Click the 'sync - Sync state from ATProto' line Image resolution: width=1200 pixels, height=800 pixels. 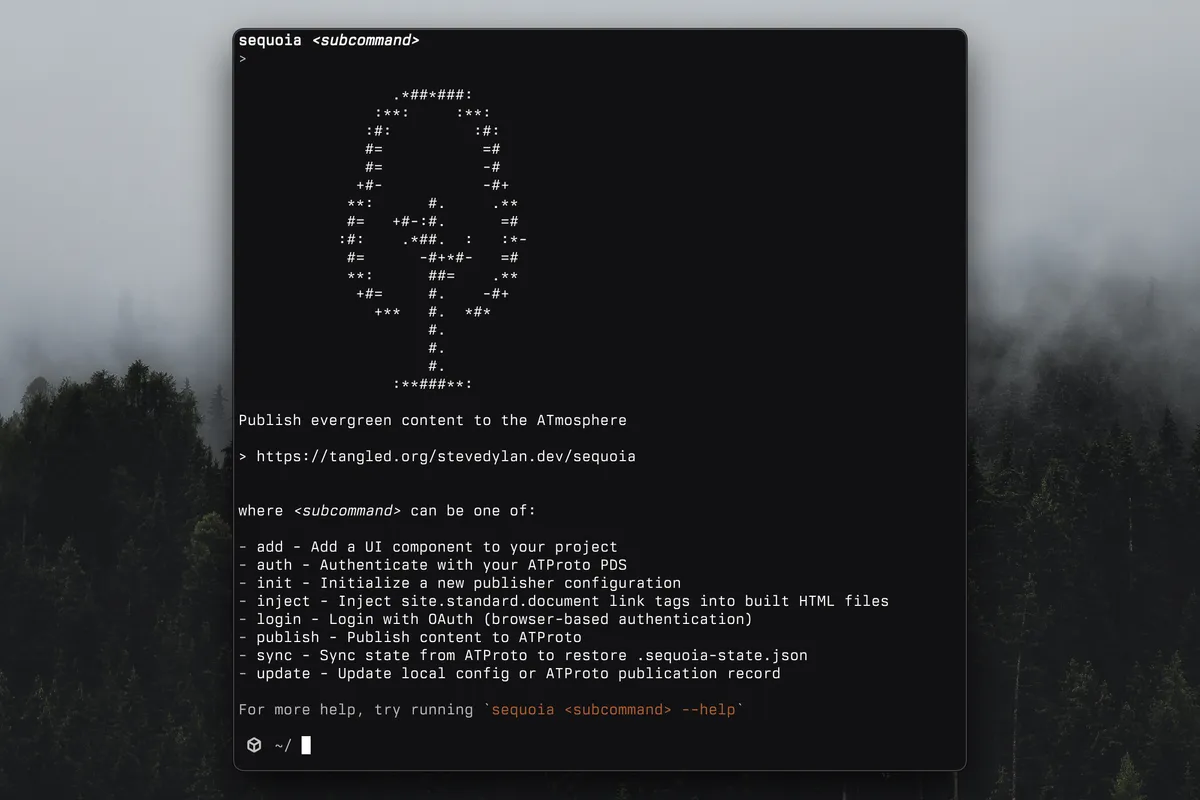point(523,655)
